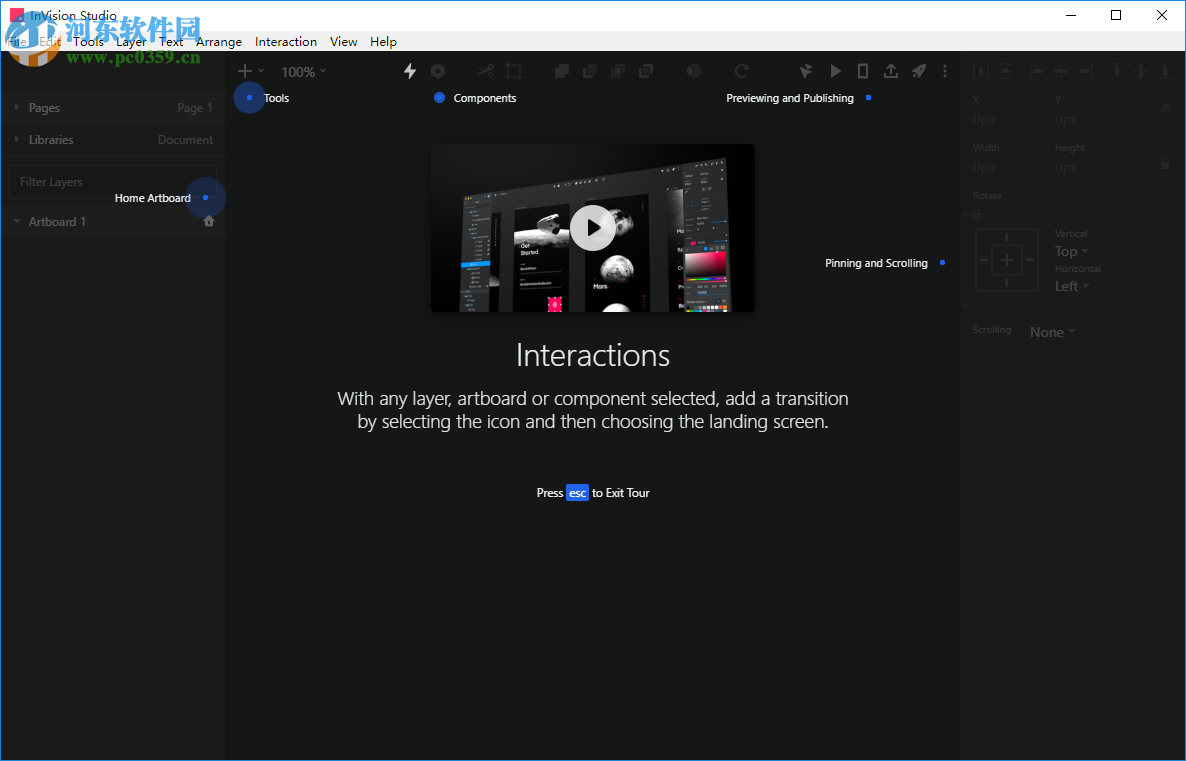Start prototype preview with the Play icon
The width and height of the screenshot is (1186, 761).
(835, 71)
